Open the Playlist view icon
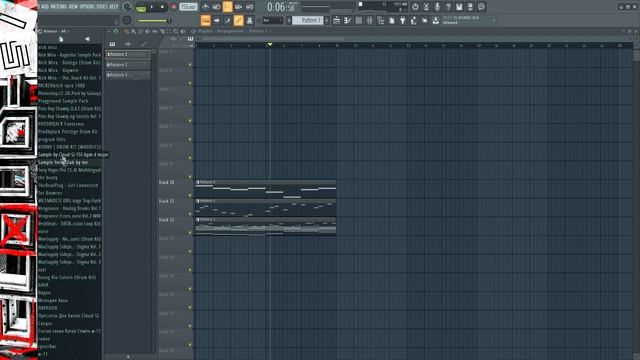Image resolution: width=640 pixels, height=360 pixels. point(336,20)
